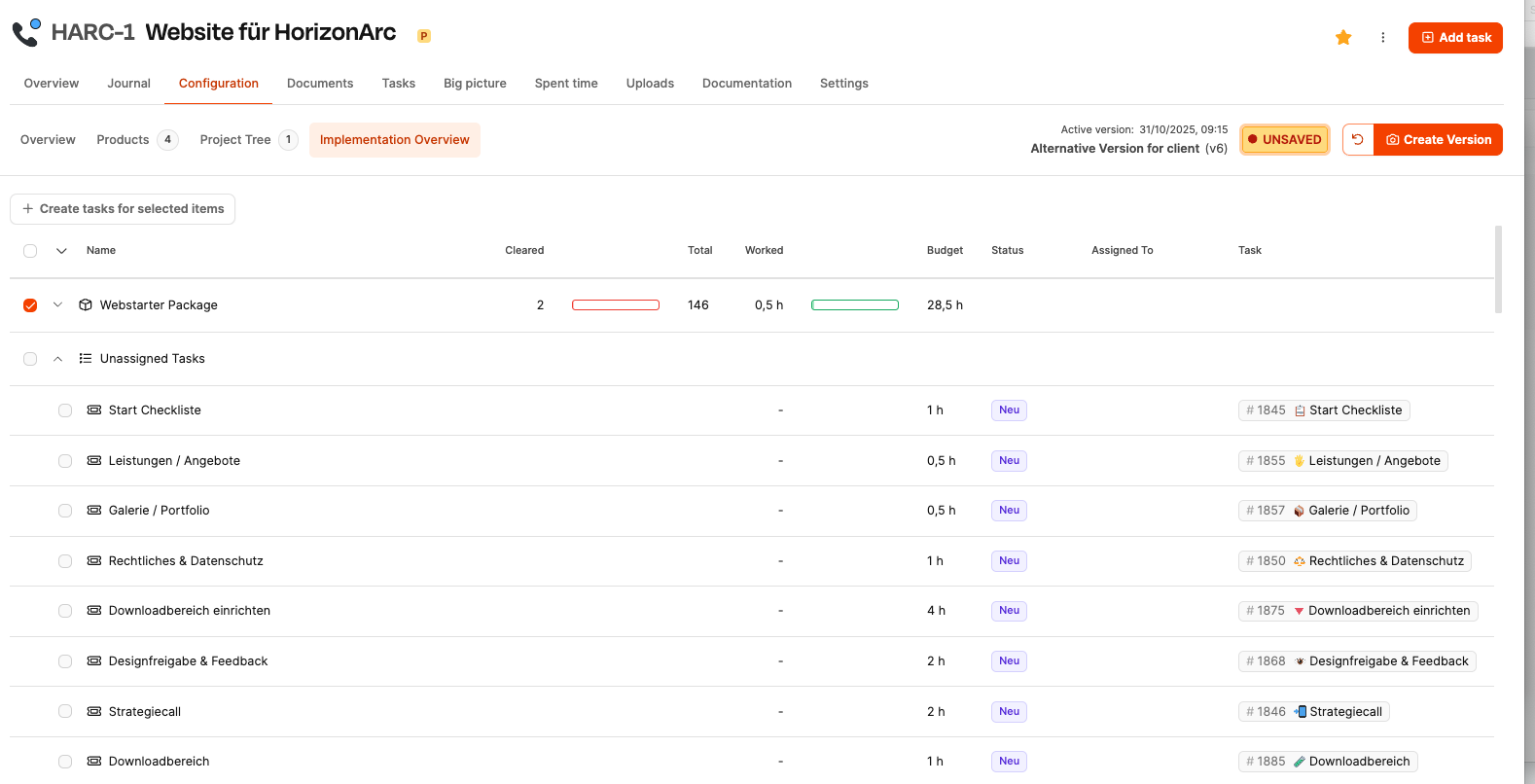Toggle the expand-all chevron in table header
Image resolution: width=1535 pixels, height=784 pixels.
(x=61, y=251)
